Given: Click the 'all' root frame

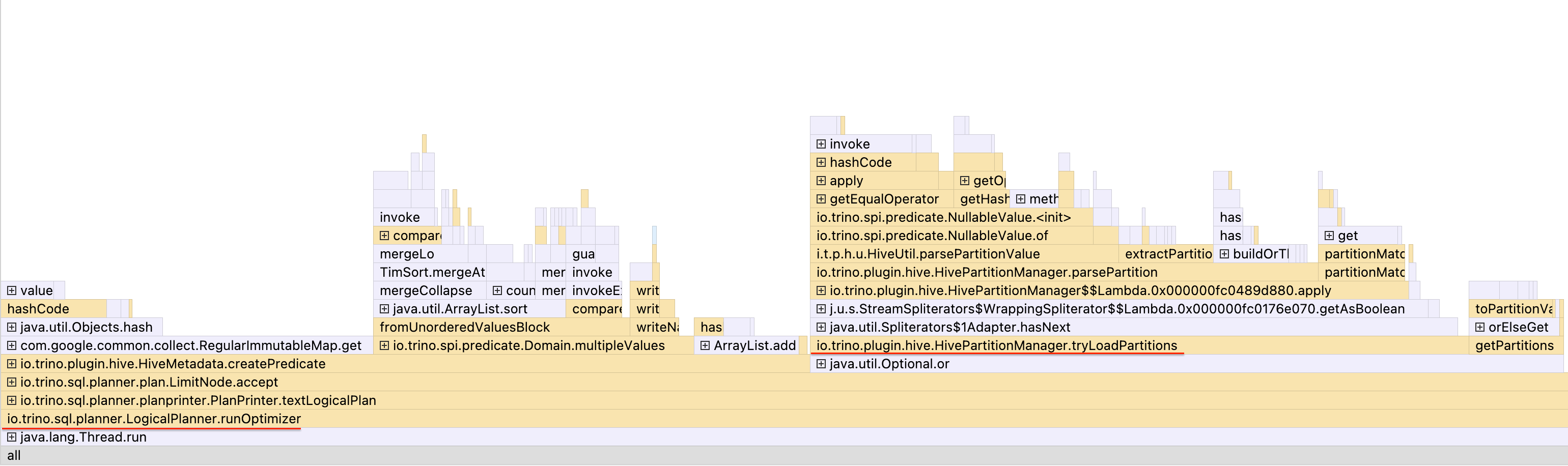Looking at the screenshot, I should (14, 455).
